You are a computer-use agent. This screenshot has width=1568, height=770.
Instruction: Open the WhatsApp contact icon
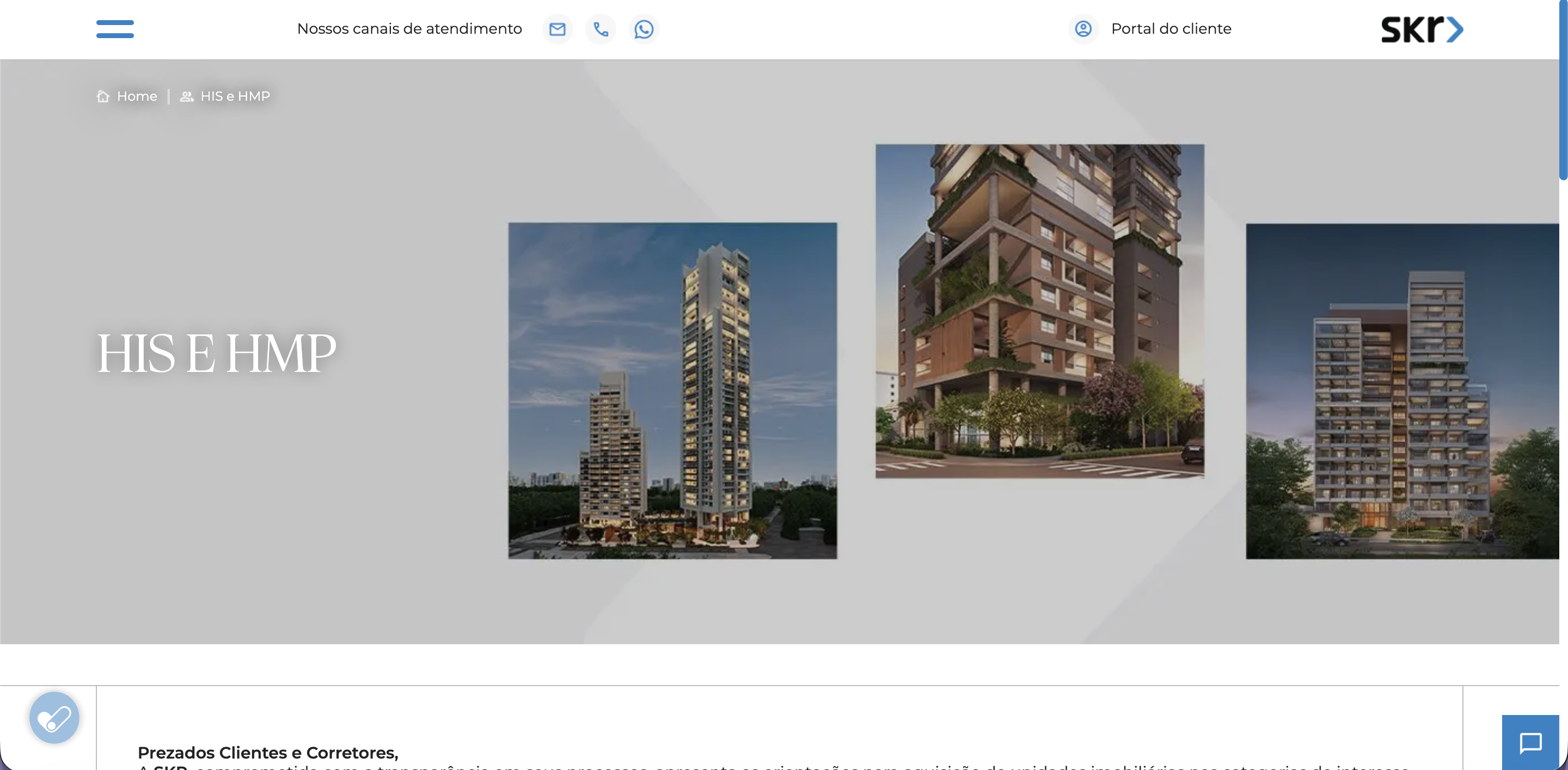tap(644, 29)
